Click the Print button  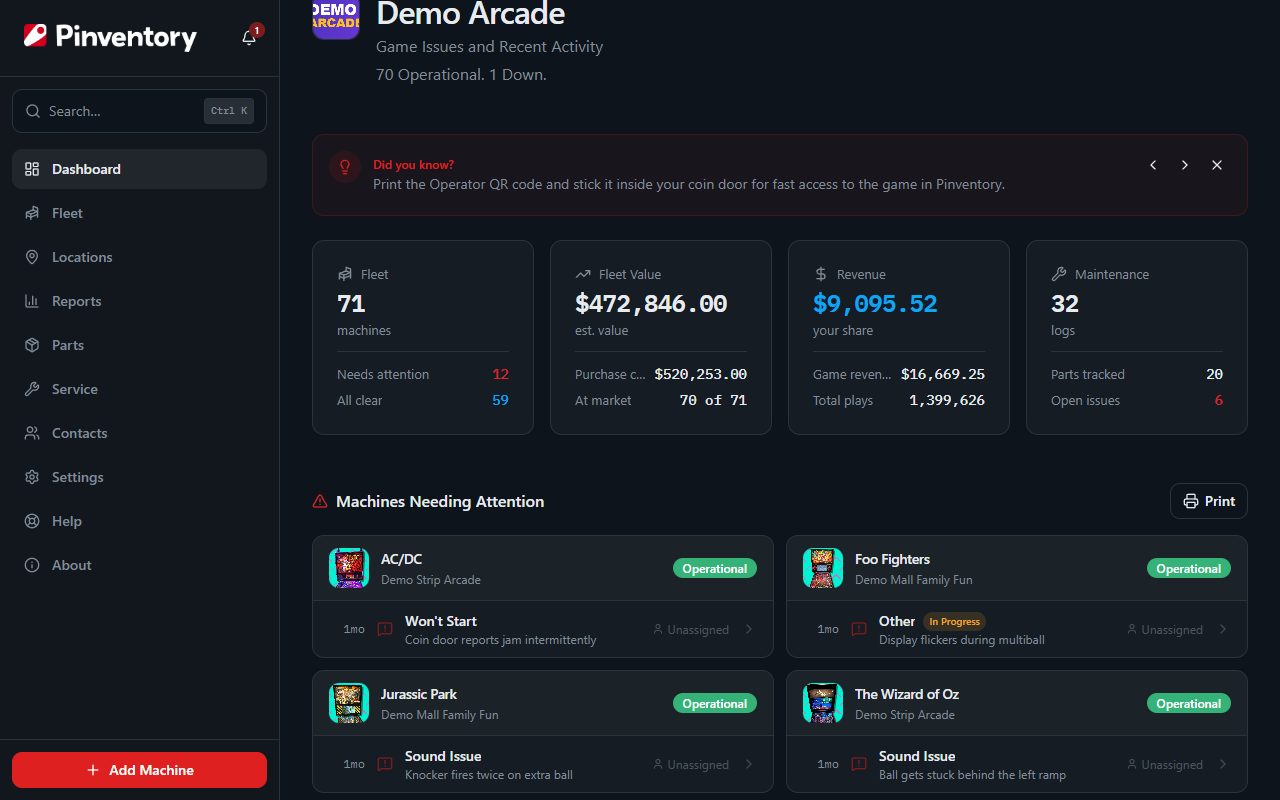coord(1209,501)
